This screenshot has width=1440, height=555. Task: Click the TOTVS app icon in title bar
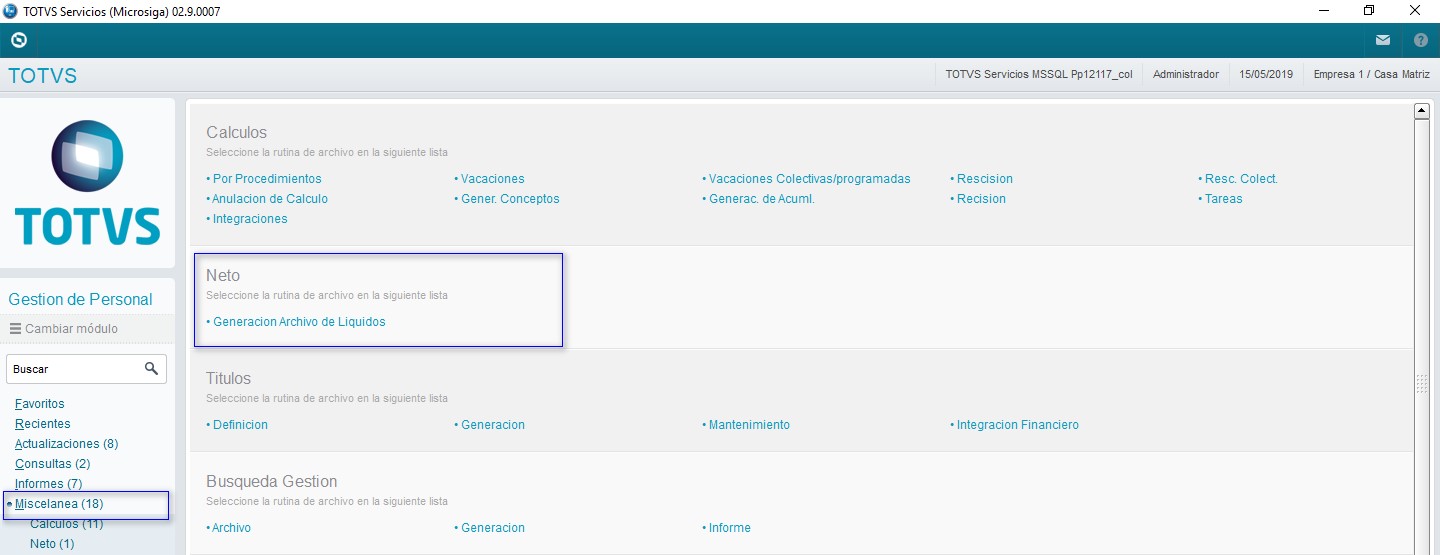coord(10,11)
